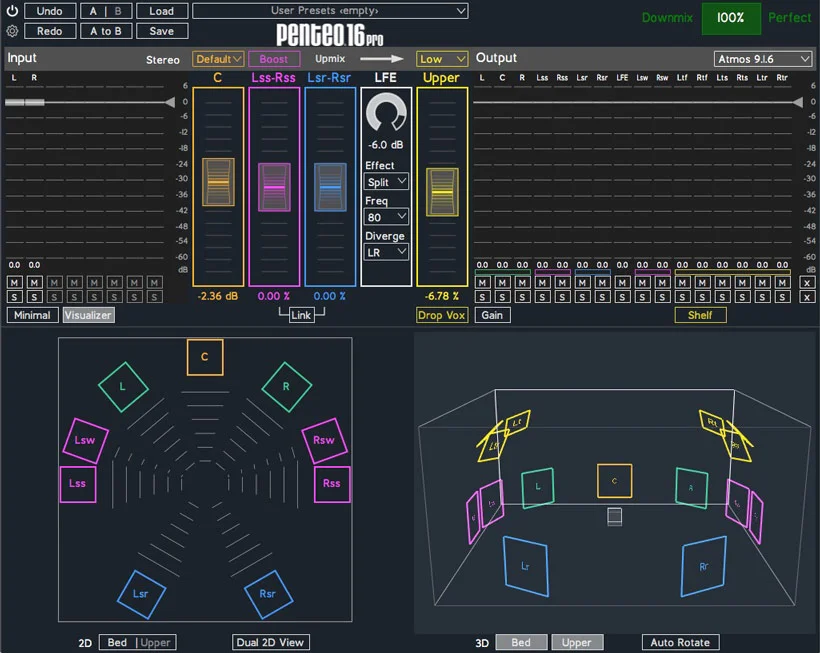This screenshot has height=653, width=820.
Task: Enable Drop Vox
Action: [442, 315]
